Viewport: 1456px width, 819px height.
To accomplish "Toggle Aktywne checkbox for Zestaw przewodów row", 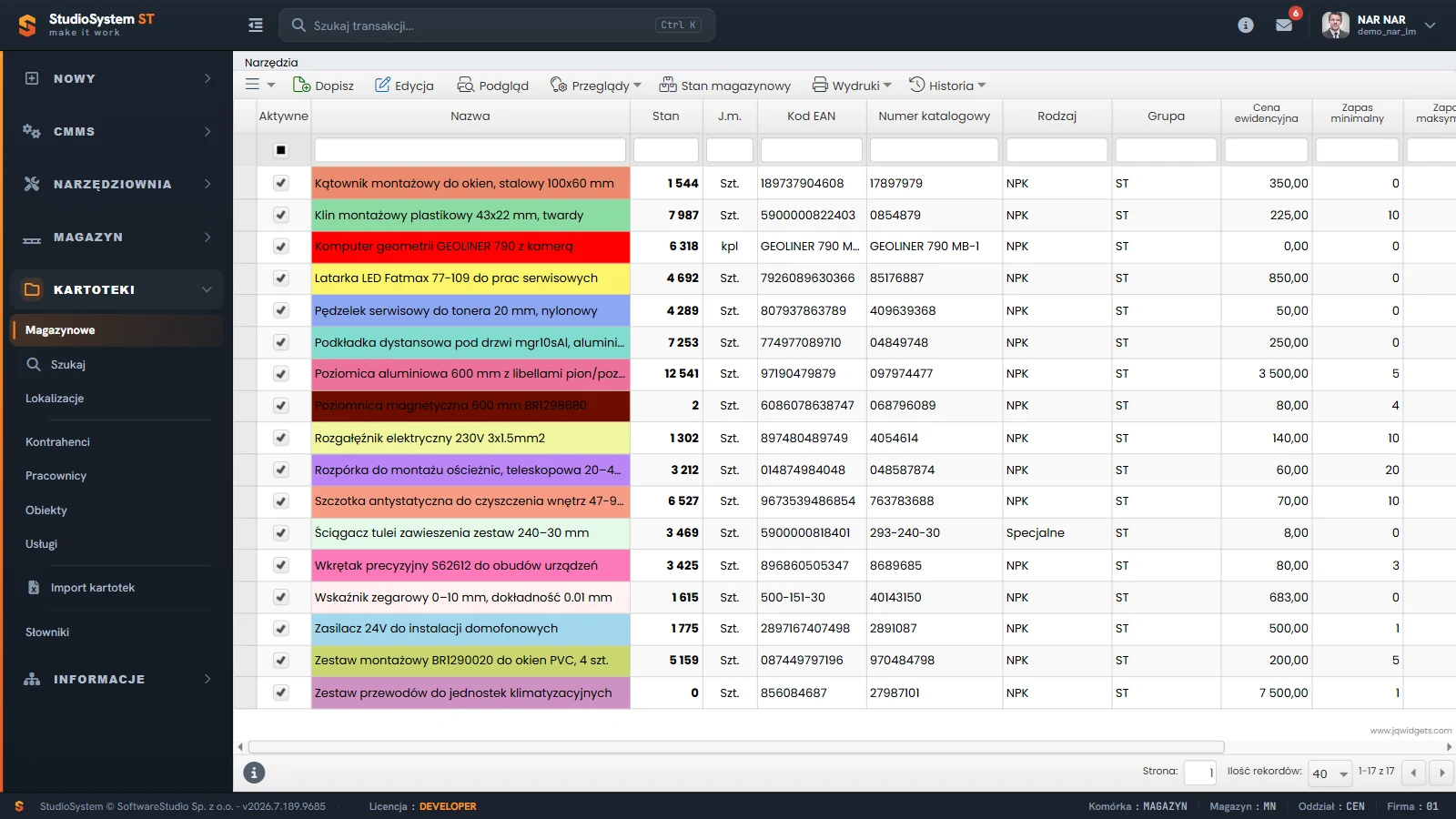I will (x=281, y=693).
